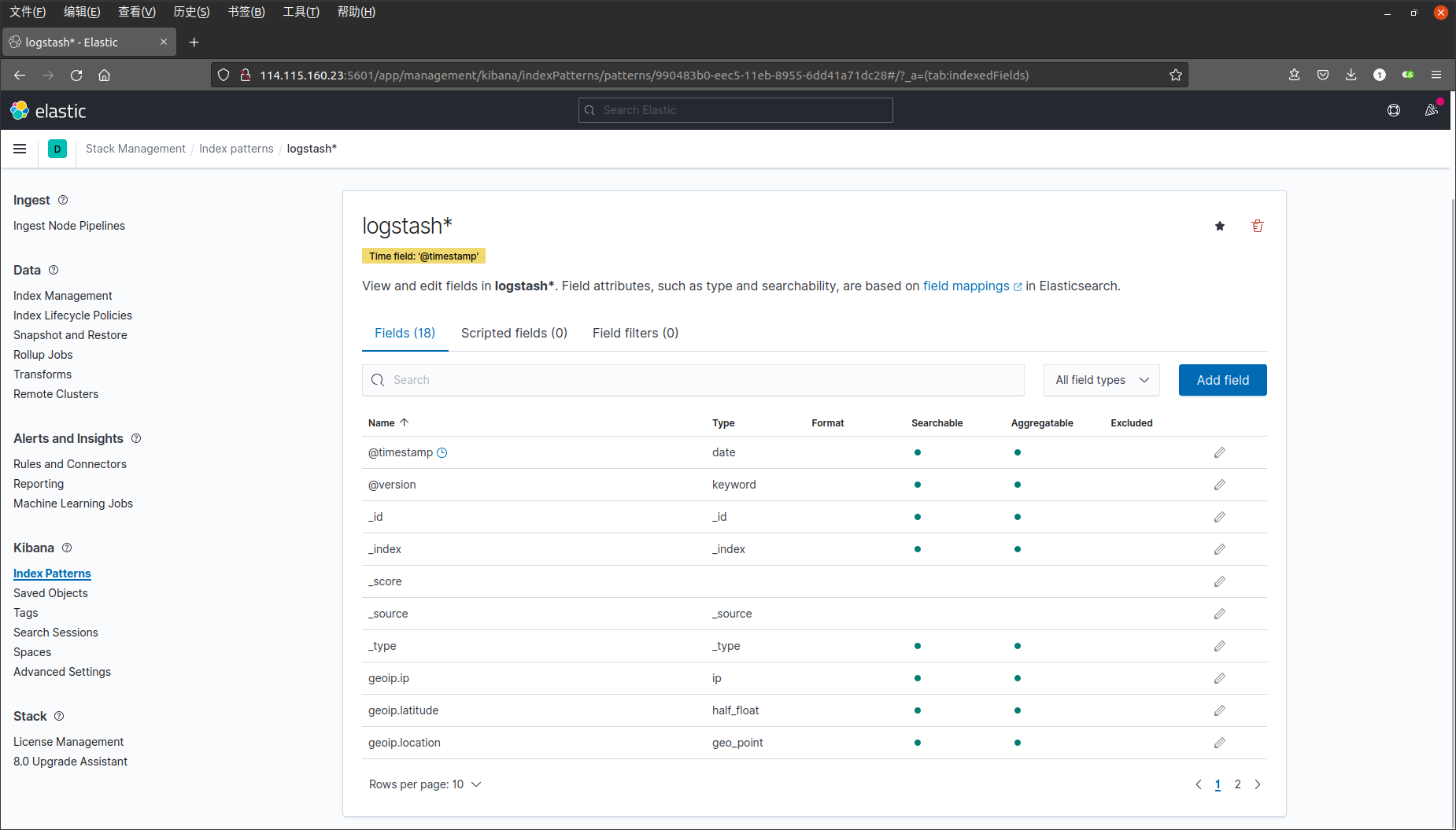Show Alerts and Insights help icon

coord(136,438)
